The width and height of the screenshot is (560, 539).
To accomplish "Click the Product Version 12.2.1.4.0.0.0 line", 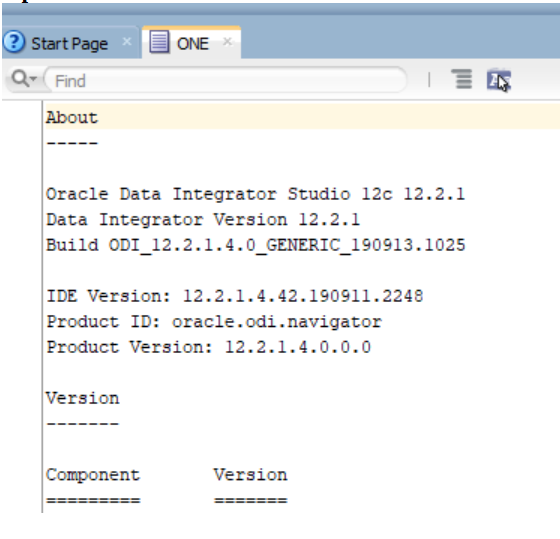I will (x=209, y=347).
